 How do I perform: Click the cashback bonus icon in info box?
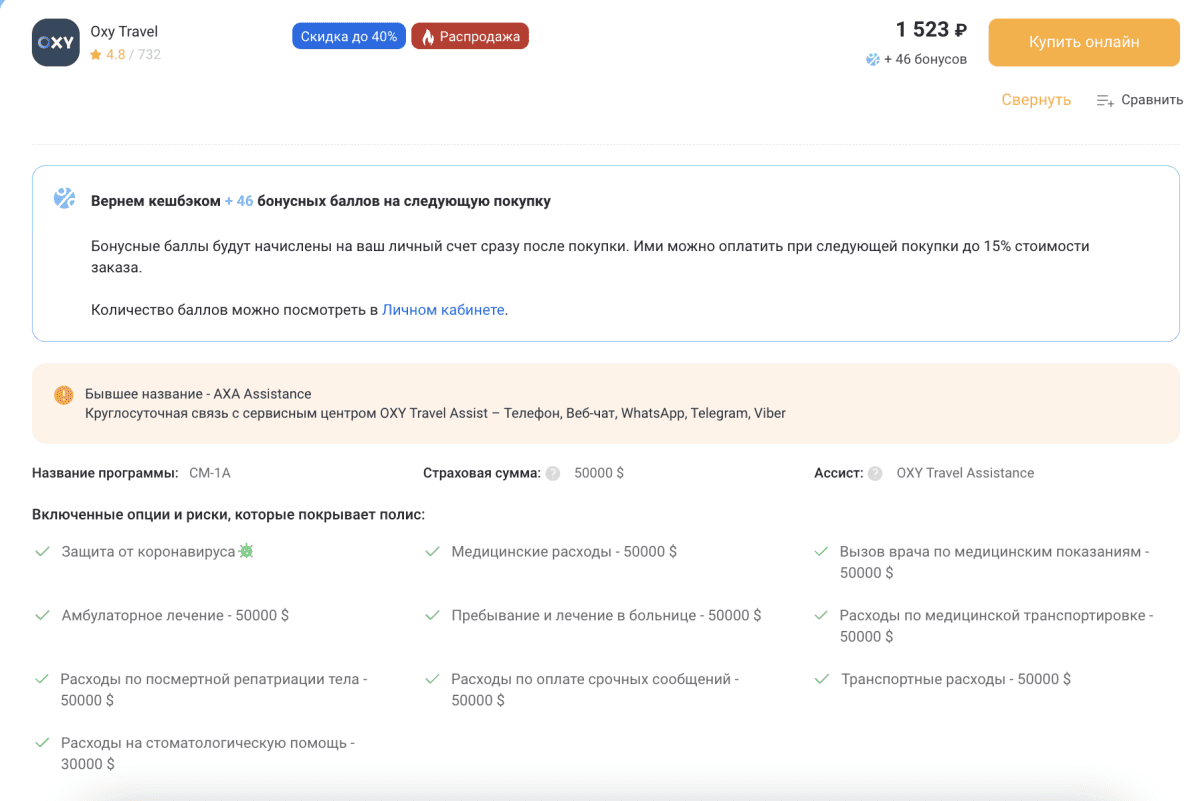tap(65, 198)
